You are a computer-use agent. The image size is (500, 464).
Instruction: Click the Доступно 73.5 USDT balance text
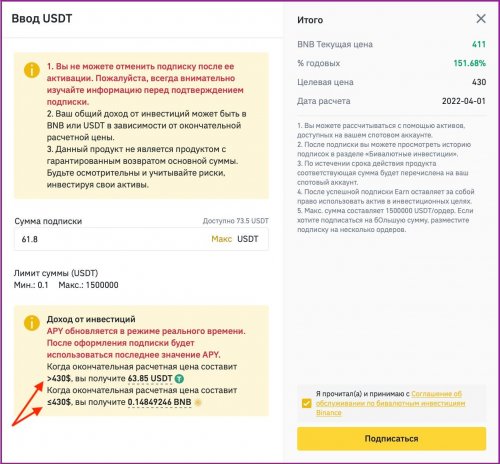pyautogui.click(x=236, y=221)
